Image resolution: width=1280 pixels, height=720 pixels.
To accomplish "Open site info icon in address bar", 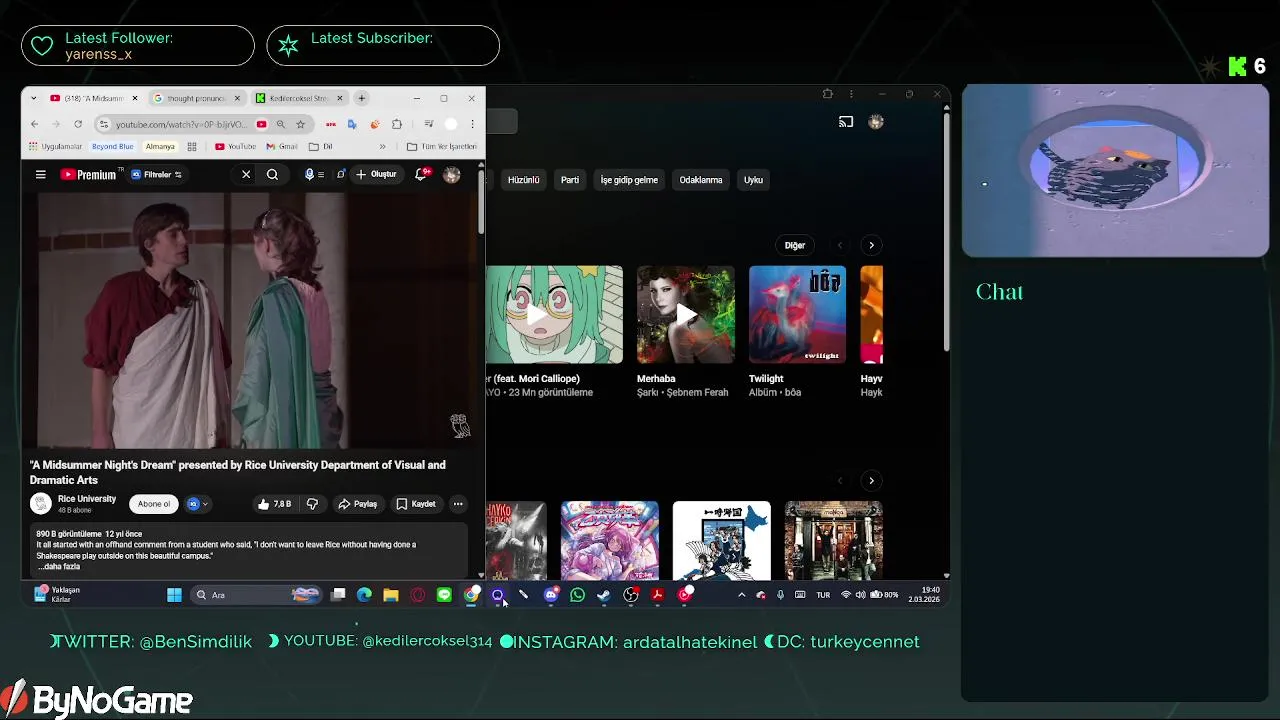I will [104, 124].
